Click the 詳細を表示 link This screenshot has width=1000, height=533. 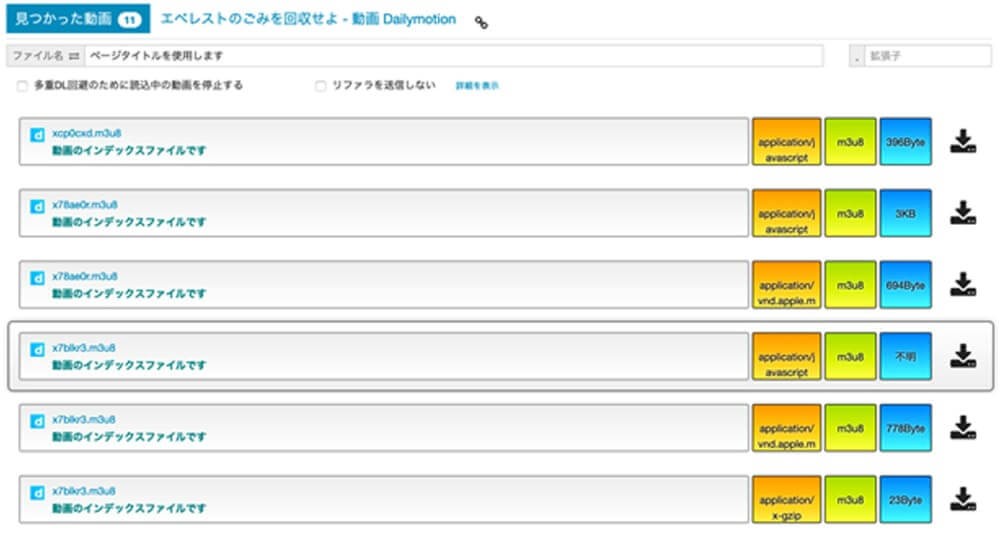click(x=477, y=86)
